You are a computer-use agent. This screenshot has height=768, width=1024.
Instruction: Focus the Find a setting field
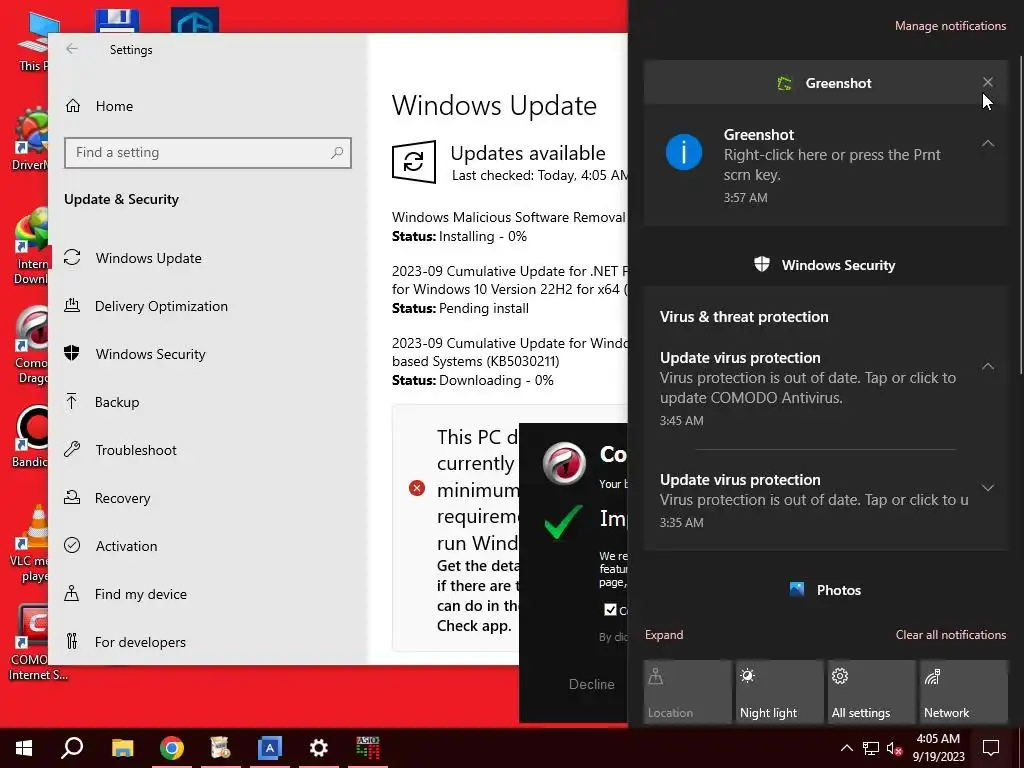pos(208,153)
